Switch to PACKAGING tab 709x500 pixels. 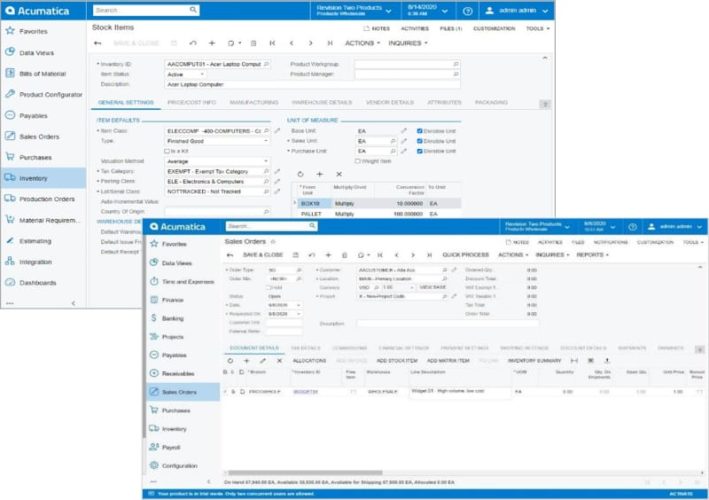[x=491, y=102]
